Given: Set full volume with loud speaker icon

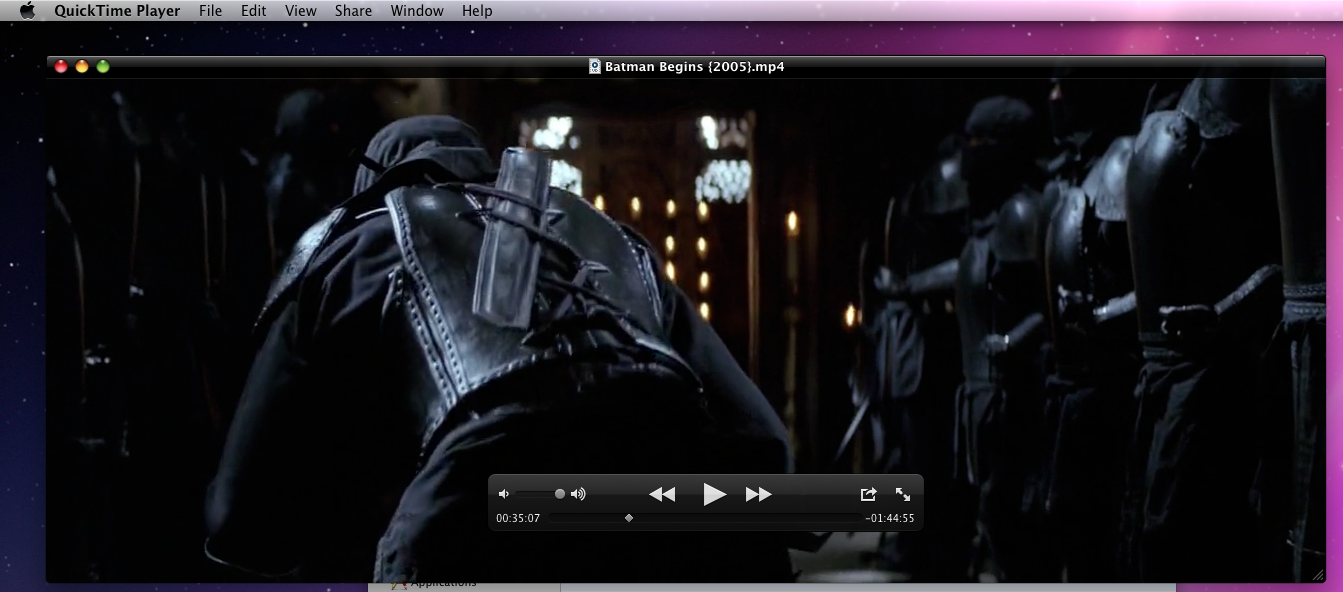Looking at the screenshot, I should pyautogui.click(x=578, y=494).
